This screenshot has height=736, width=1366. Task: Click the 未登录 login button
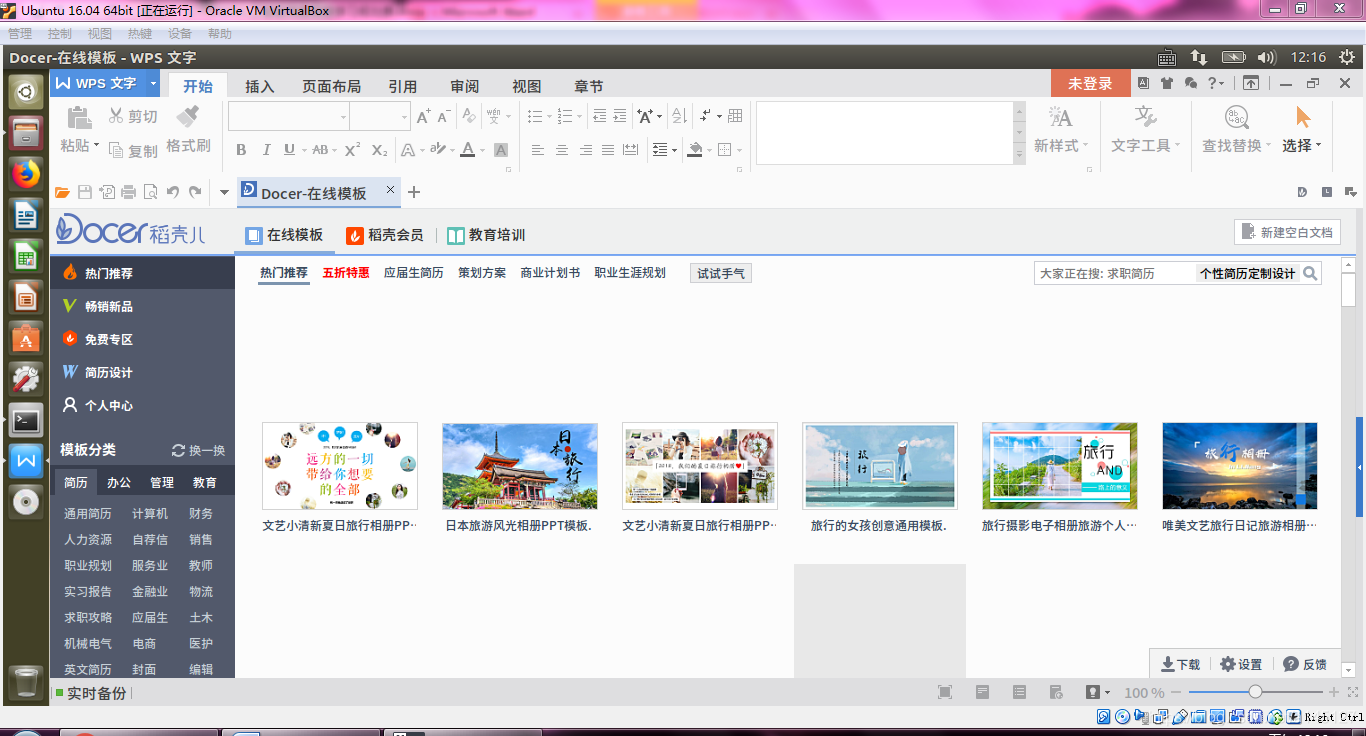pyautogui.click(x=1090, y=83)
